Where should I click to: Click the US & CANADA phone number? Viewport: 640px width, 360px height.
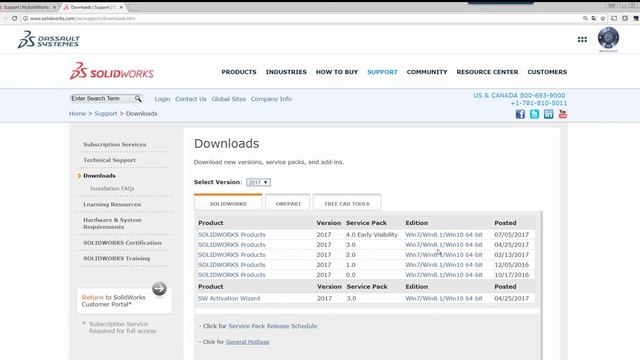click(x=519, y=95)
